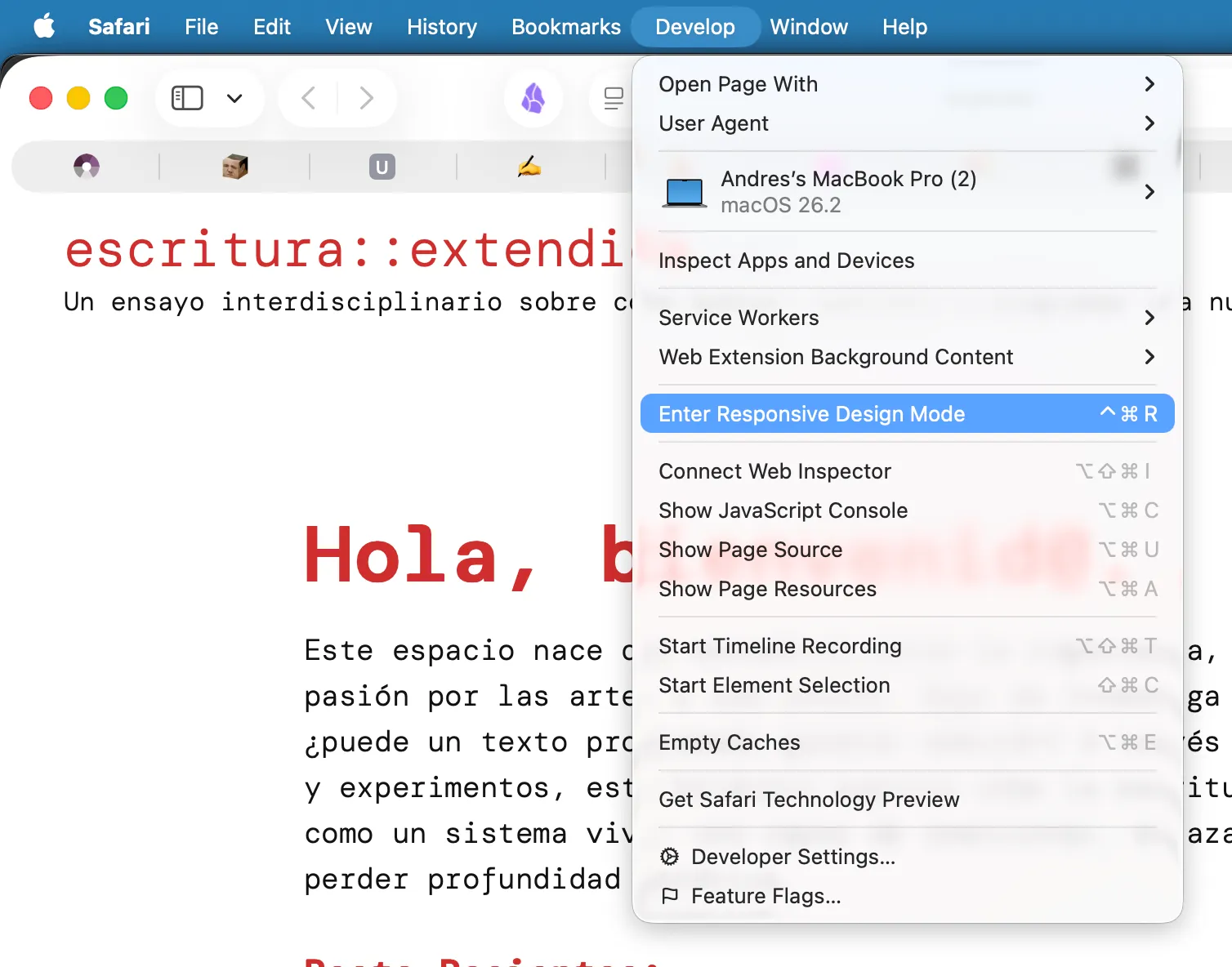This screenshot has height=967, width=1232.
Task: Select Enter Responsive Design Mode
Action: (811, 413)
